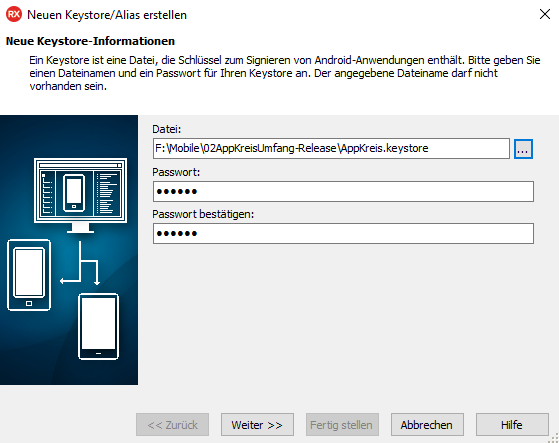Click the Neue Keystore-Informationen heading
The image size is (559, 443).
[x=90, y=41]
